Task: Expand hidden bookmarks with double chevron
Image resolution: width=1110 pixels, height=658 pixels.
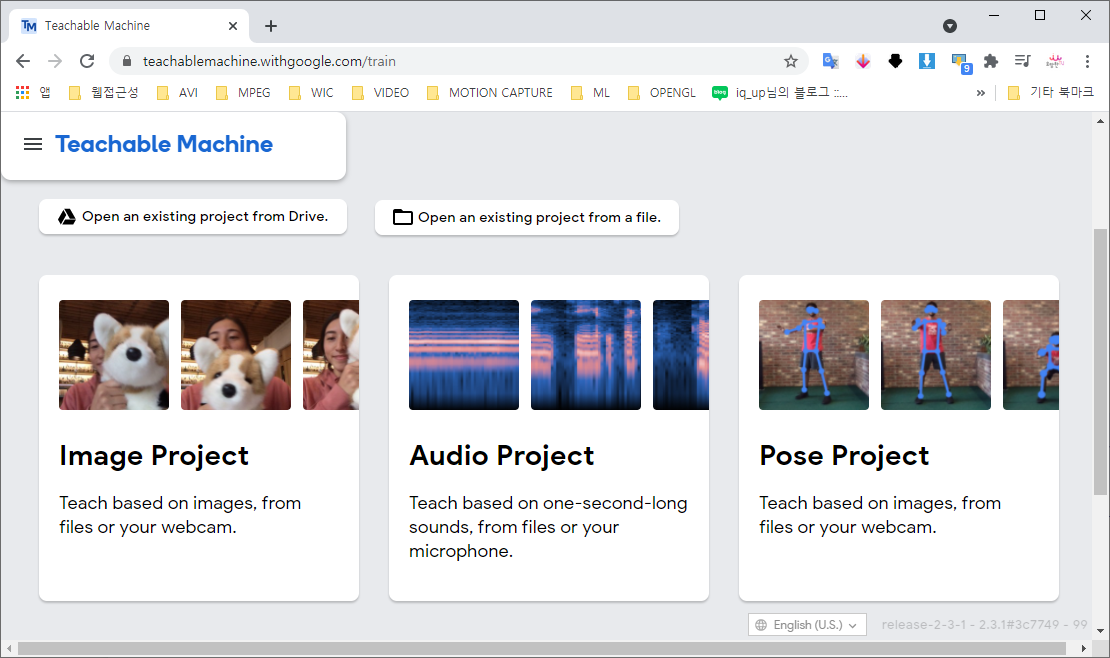Action: [980, 93]
